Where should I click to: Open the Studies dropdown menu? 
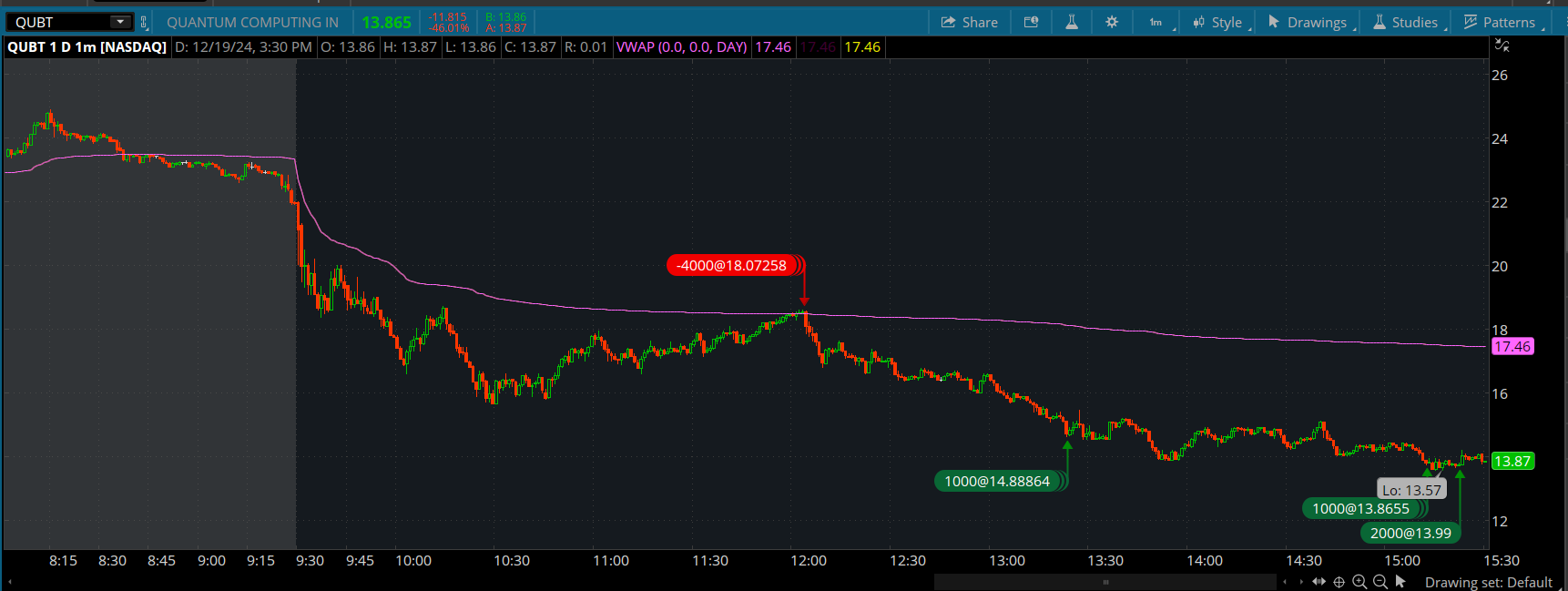coord(1406,22)
